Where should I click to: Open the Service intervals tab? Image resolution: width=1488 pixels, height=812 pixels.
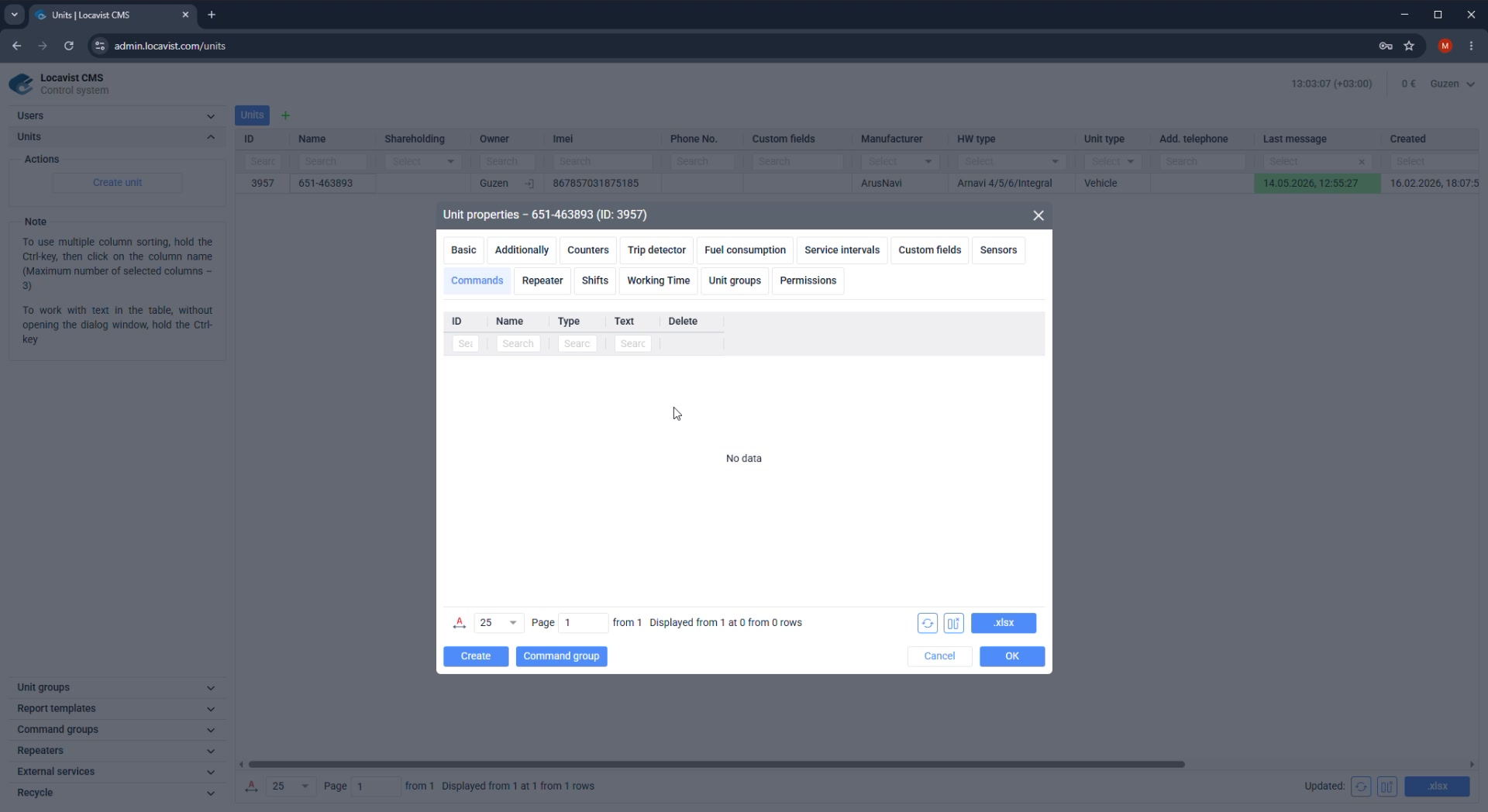click(x=842, y=250)
